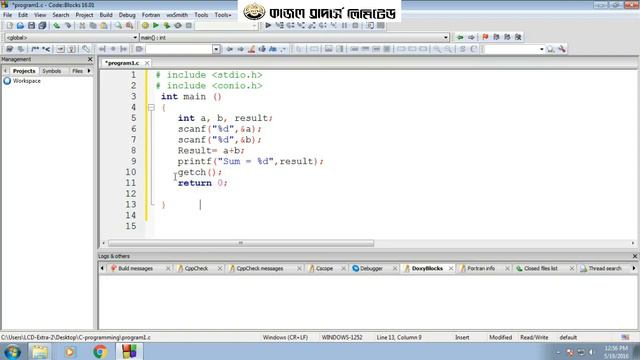Image resolution: width=640 pixels, height=360 pixels.
Task: Open the Thread search log tab
Action: [604, 269]
